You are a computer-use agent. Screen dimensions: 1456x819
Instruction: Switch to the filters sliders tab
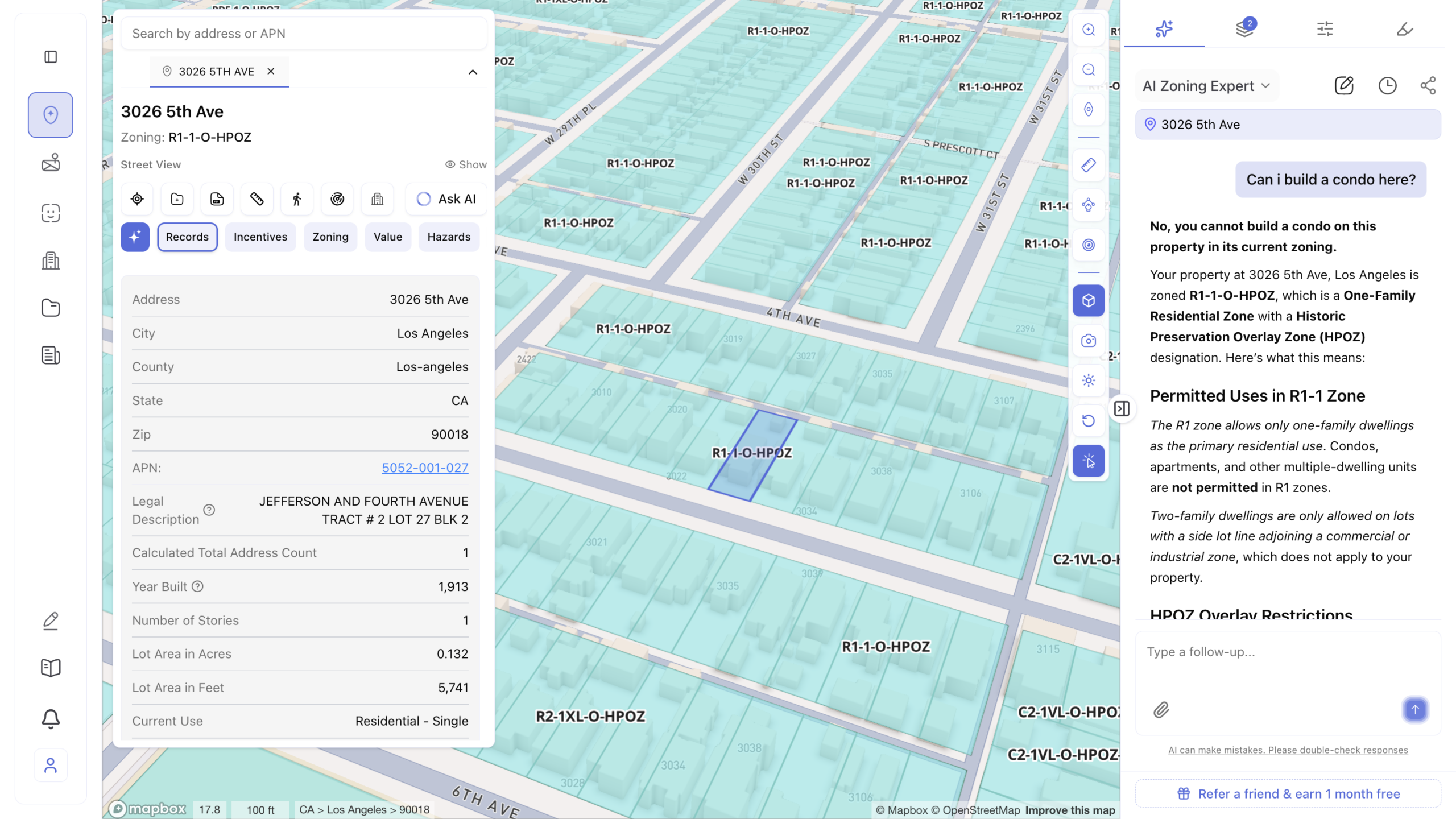point(1325,28)
